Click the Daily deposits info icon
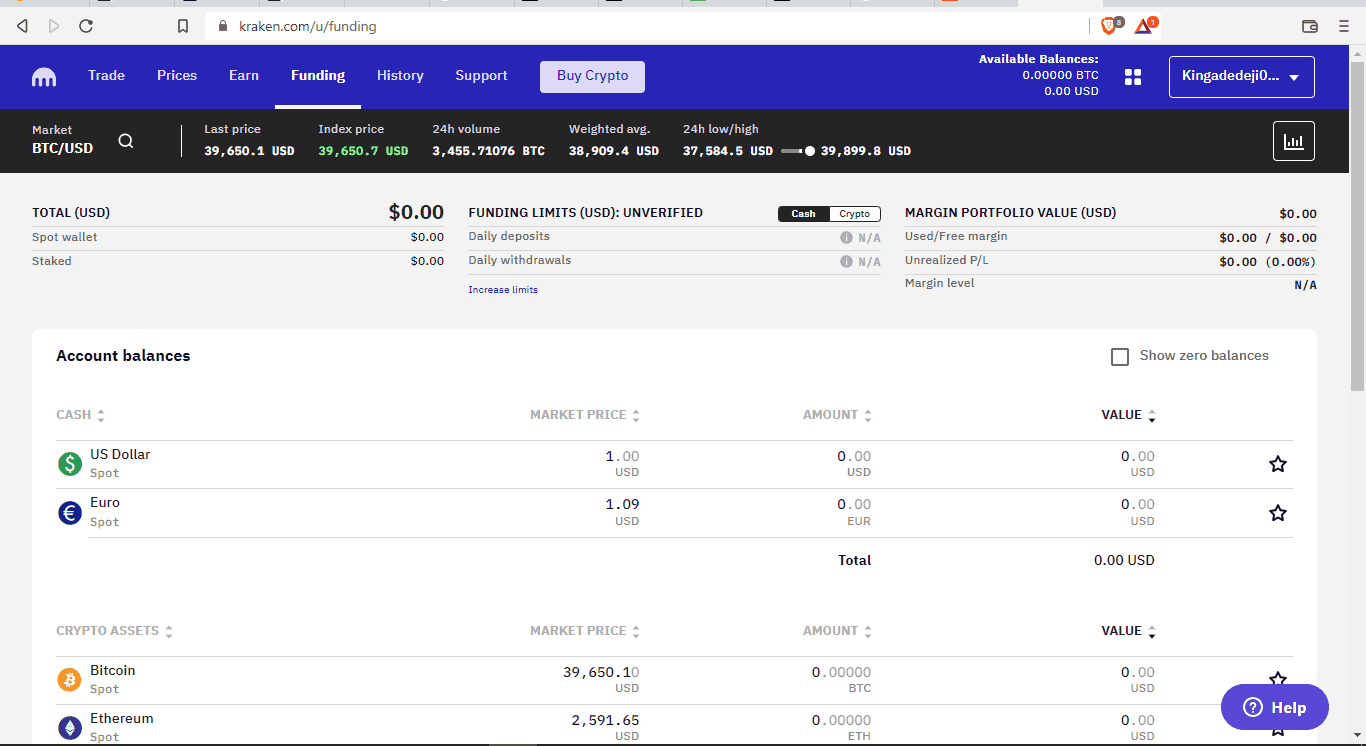Image resolution: width=1366 pixels, height=746 pixels. 846,238
